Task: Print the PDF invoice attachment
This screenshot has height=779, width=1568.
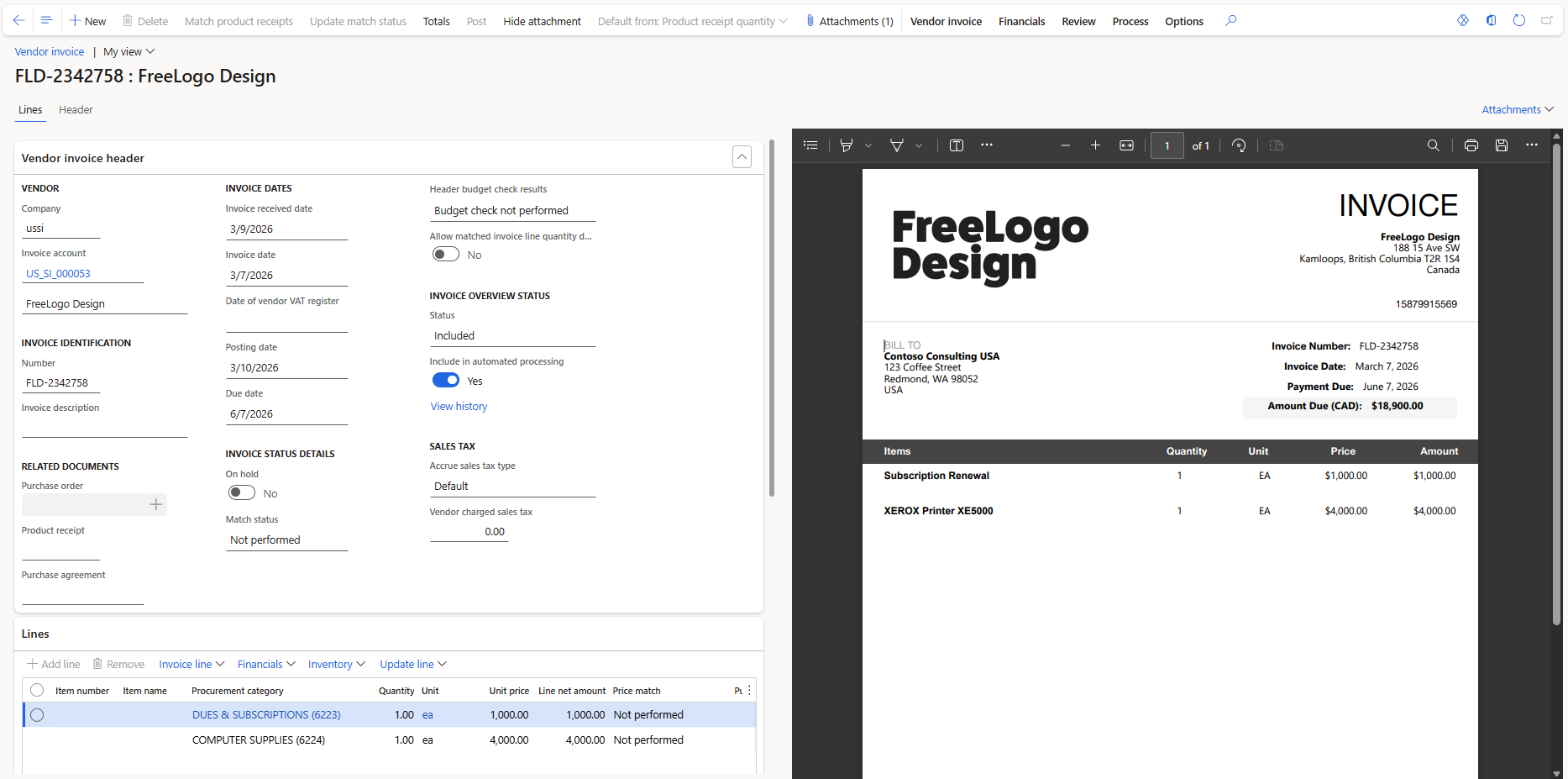Action: tap(1471, 145)
